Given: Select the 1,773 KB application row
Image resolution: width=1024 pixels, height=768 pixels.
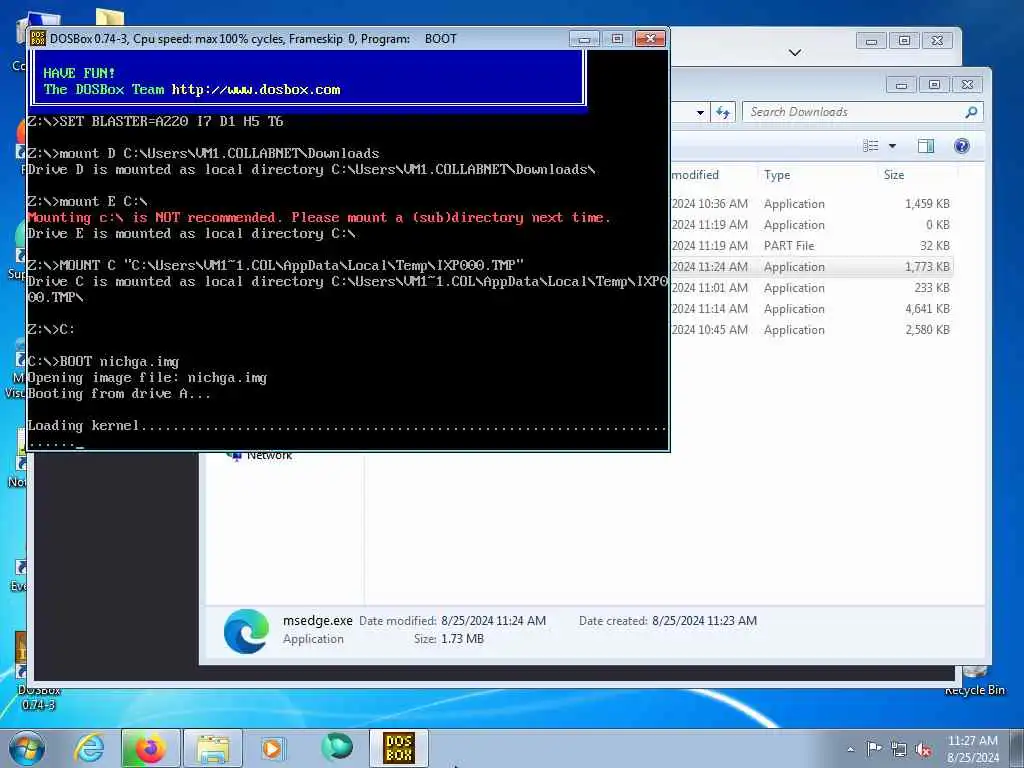Looking at the screenshot, I should point(810,266).
